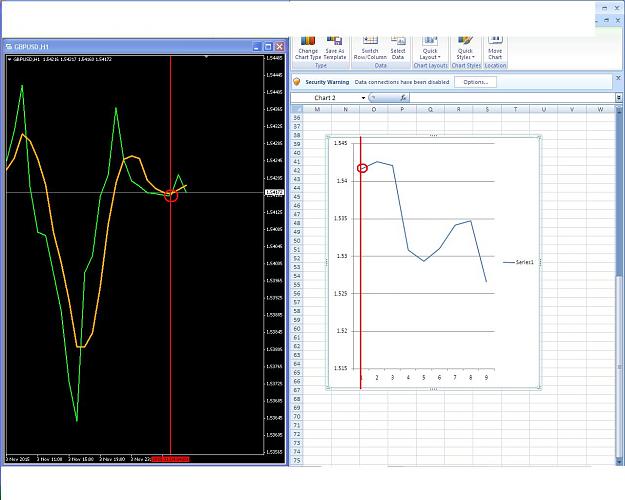
Task: Close the GBPUSD,H1 chart window
Action: [x=280, y=47]
